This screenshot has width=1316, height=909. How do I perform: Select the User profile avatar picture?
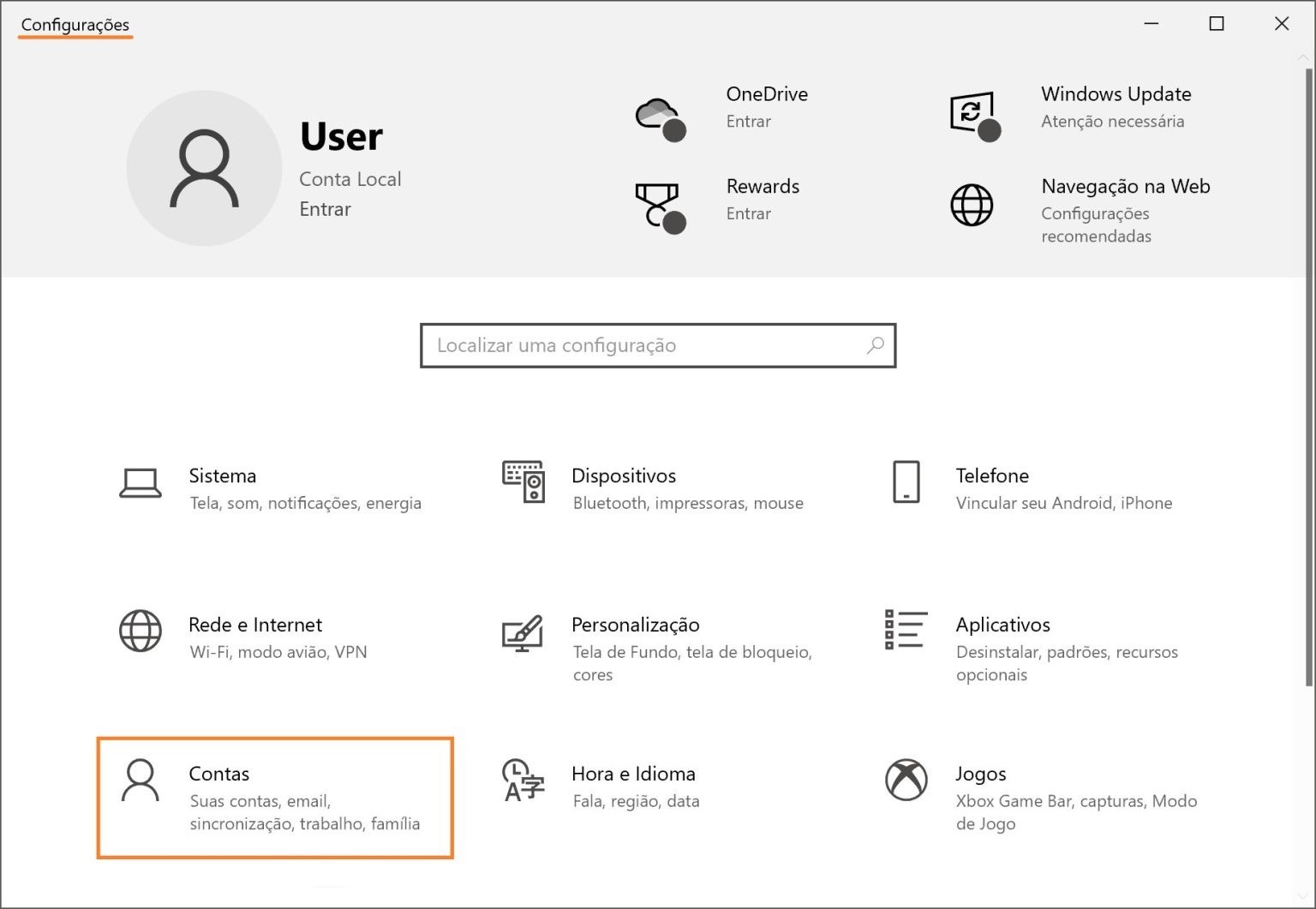click(x=204, y=168)
